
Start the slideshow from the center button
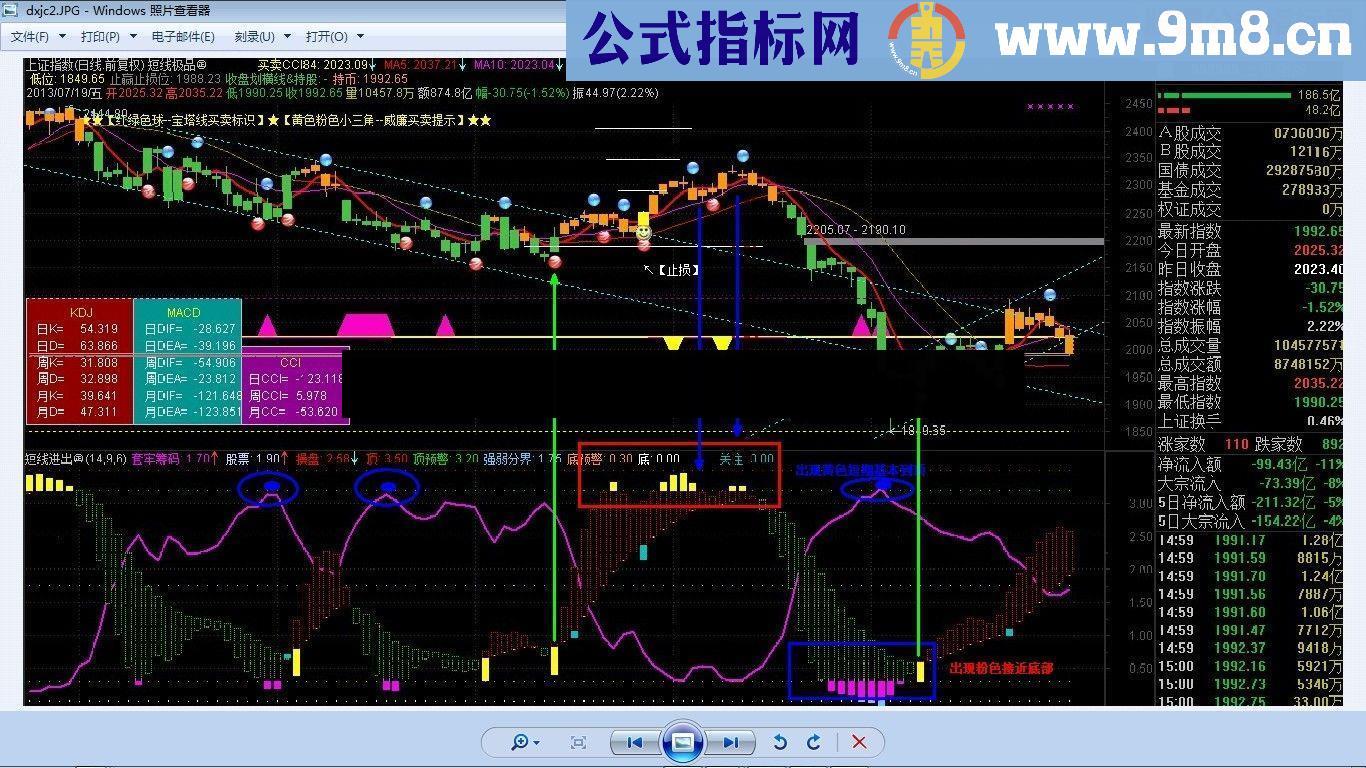point(683,742)
